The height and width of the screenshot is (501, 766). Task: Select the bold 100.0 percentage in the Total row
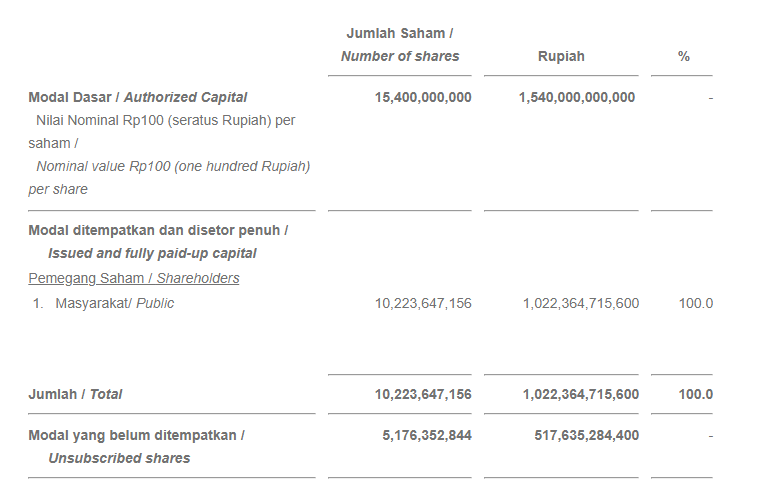[x=695, y=394]
